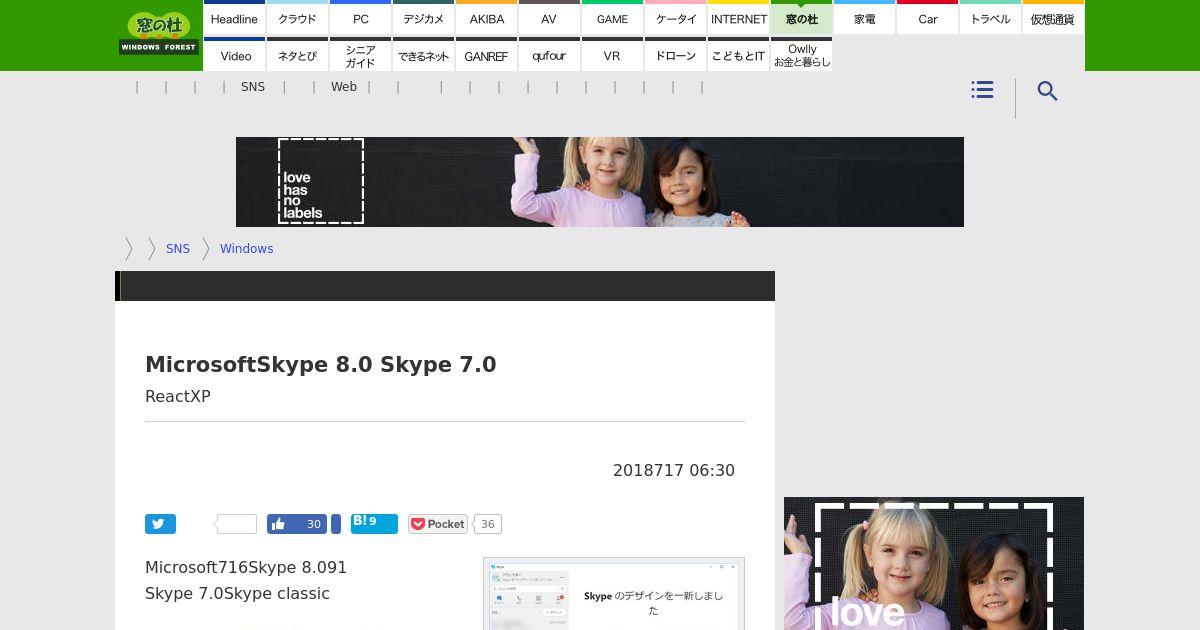
Task: Open the 窓の杜 Windows Forest logo
Action: [158, 33]
